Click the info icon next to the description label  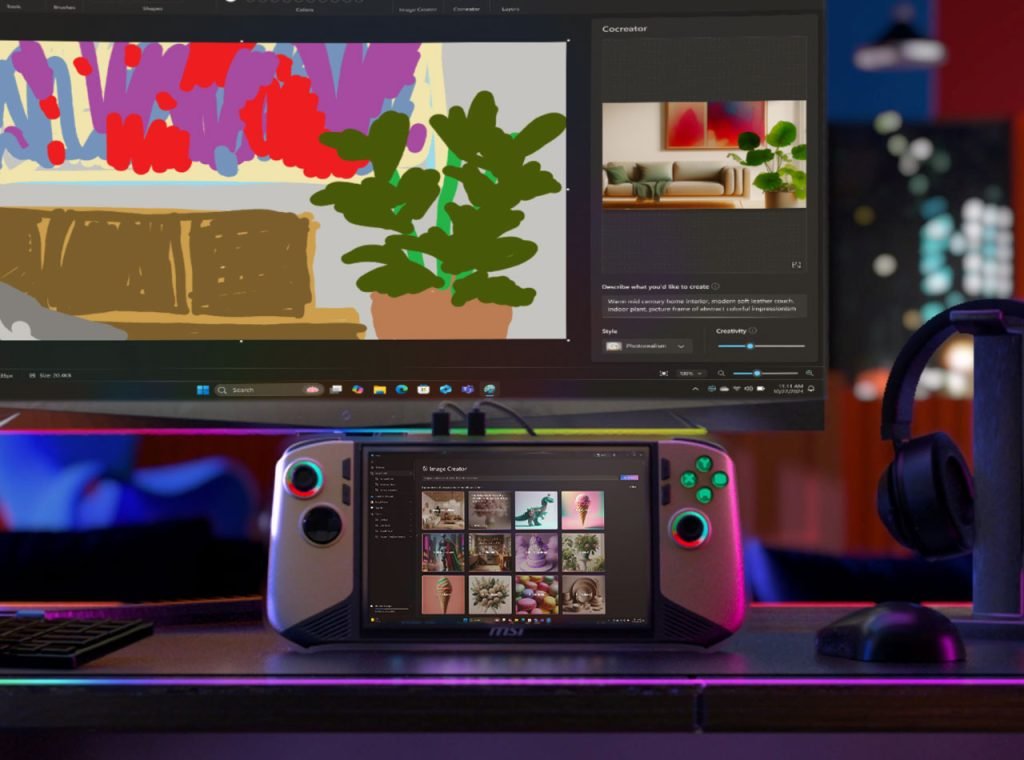[x=715, y=286]
